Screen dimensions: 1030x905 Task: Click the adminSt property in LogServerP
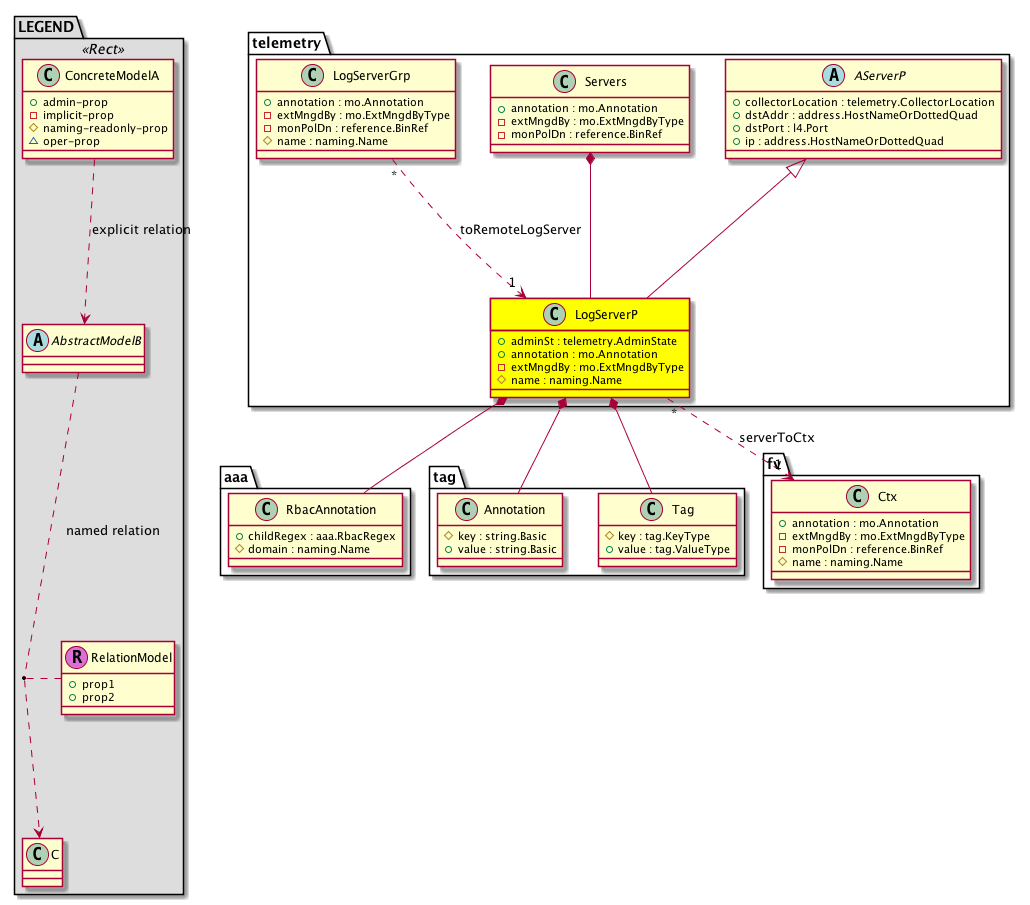click(586, 341)
